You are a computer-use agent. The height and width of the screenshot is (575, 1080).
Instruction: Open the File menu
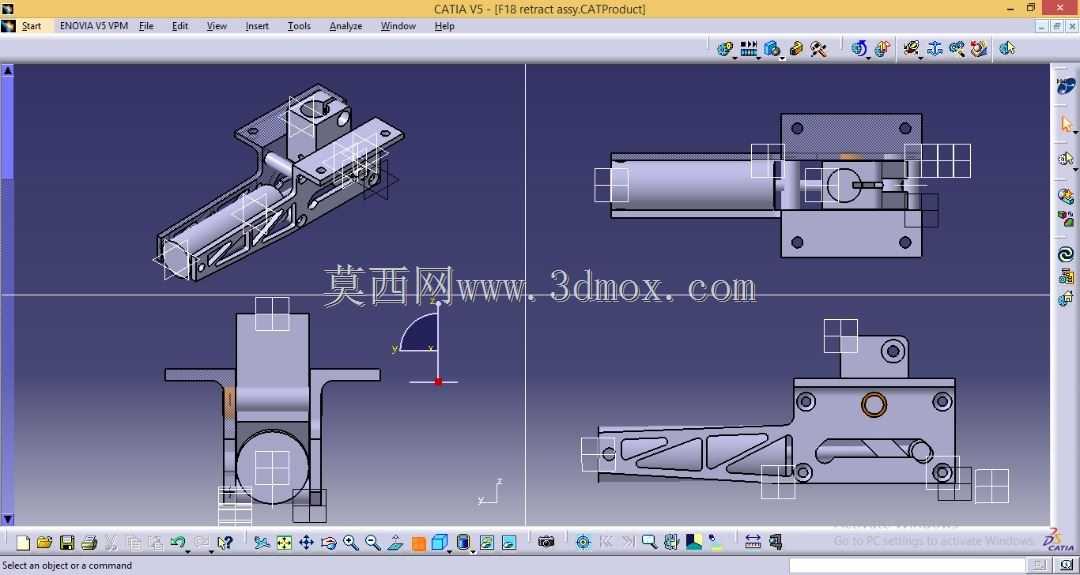pos(146,26)
